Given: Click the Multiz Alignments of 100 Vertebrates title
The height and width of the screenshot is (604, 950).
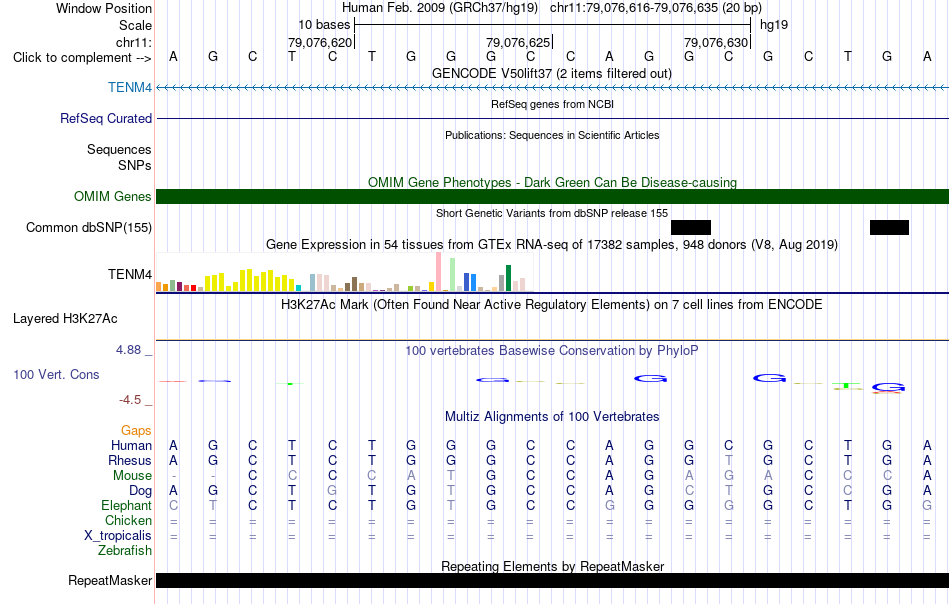Looking at the screenshot, I should [552, 416].
